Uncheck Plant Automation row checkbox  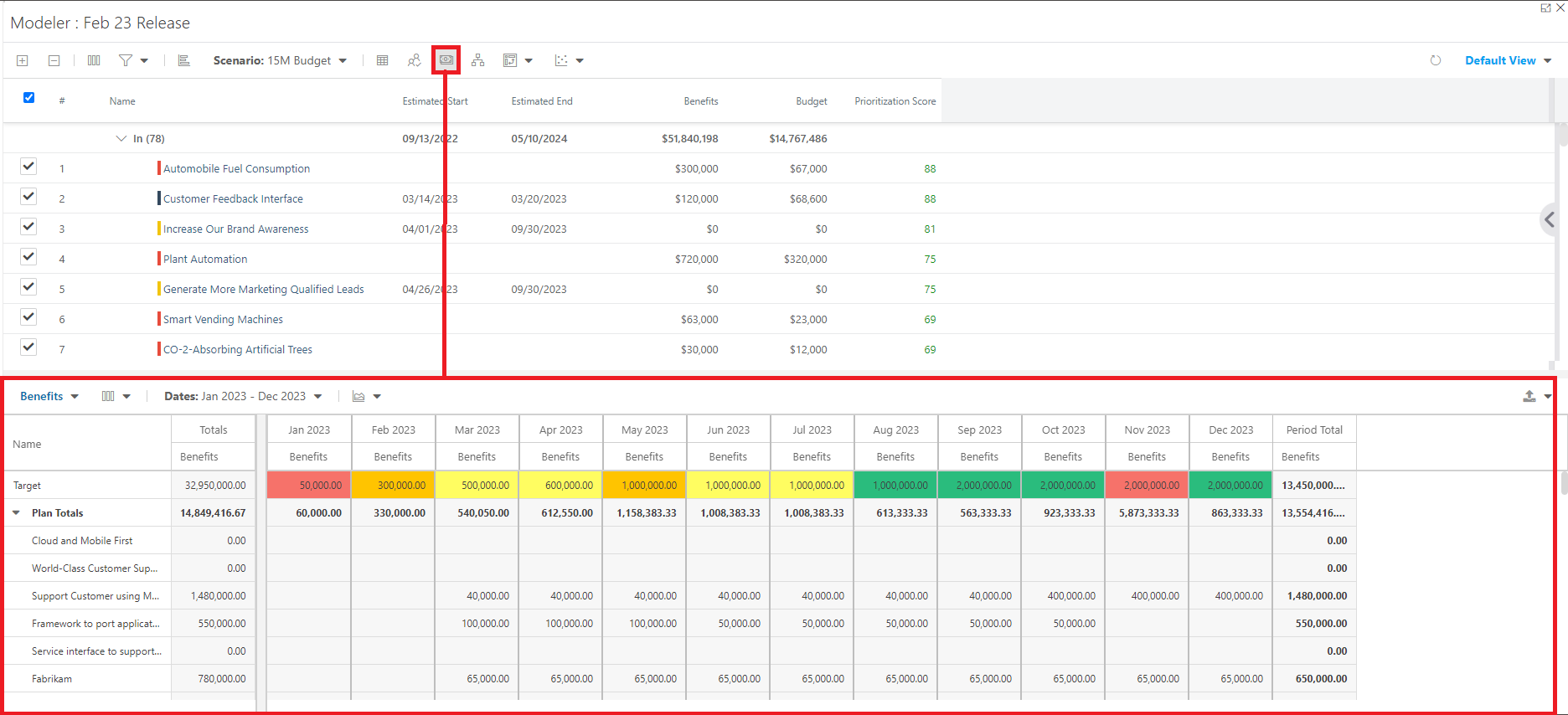click(x=28, y=256)
